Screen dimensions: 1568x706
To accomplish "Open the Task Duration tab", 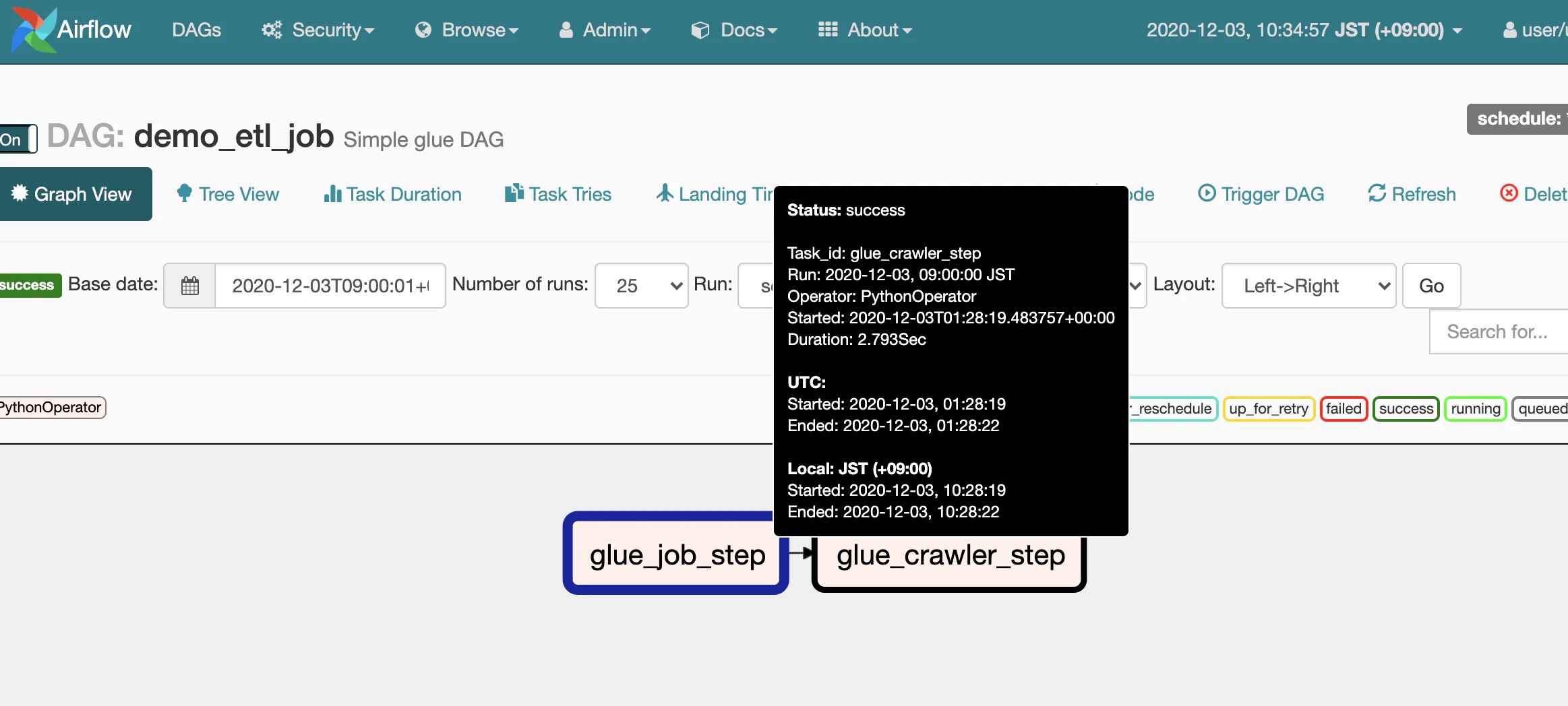I will point(392,194).
